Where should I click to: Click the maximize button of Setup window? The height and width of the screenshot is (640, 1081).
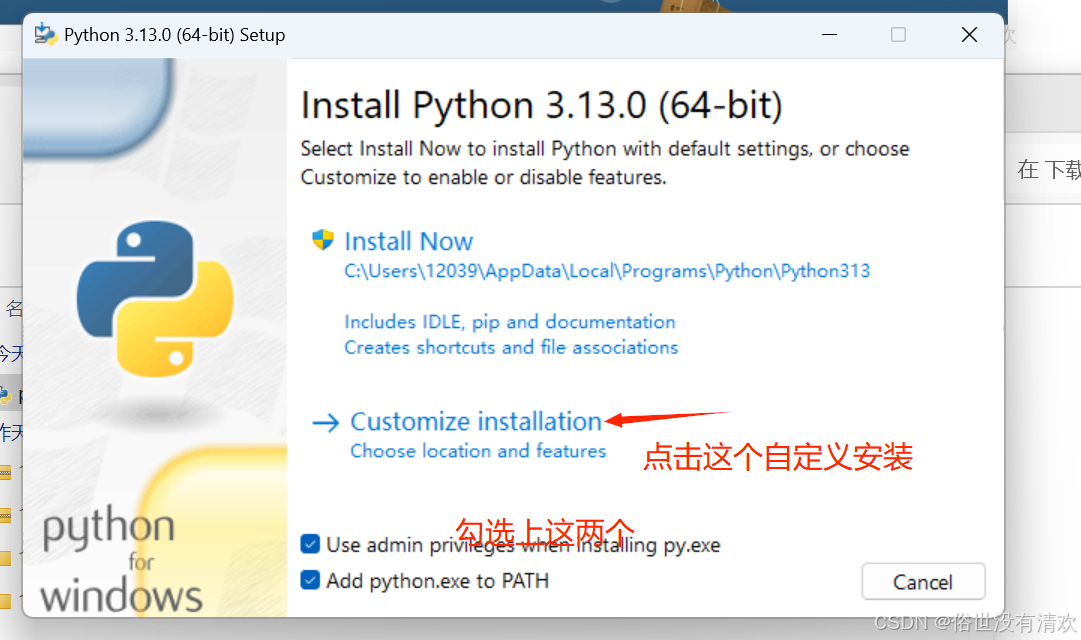click(898, 34)
